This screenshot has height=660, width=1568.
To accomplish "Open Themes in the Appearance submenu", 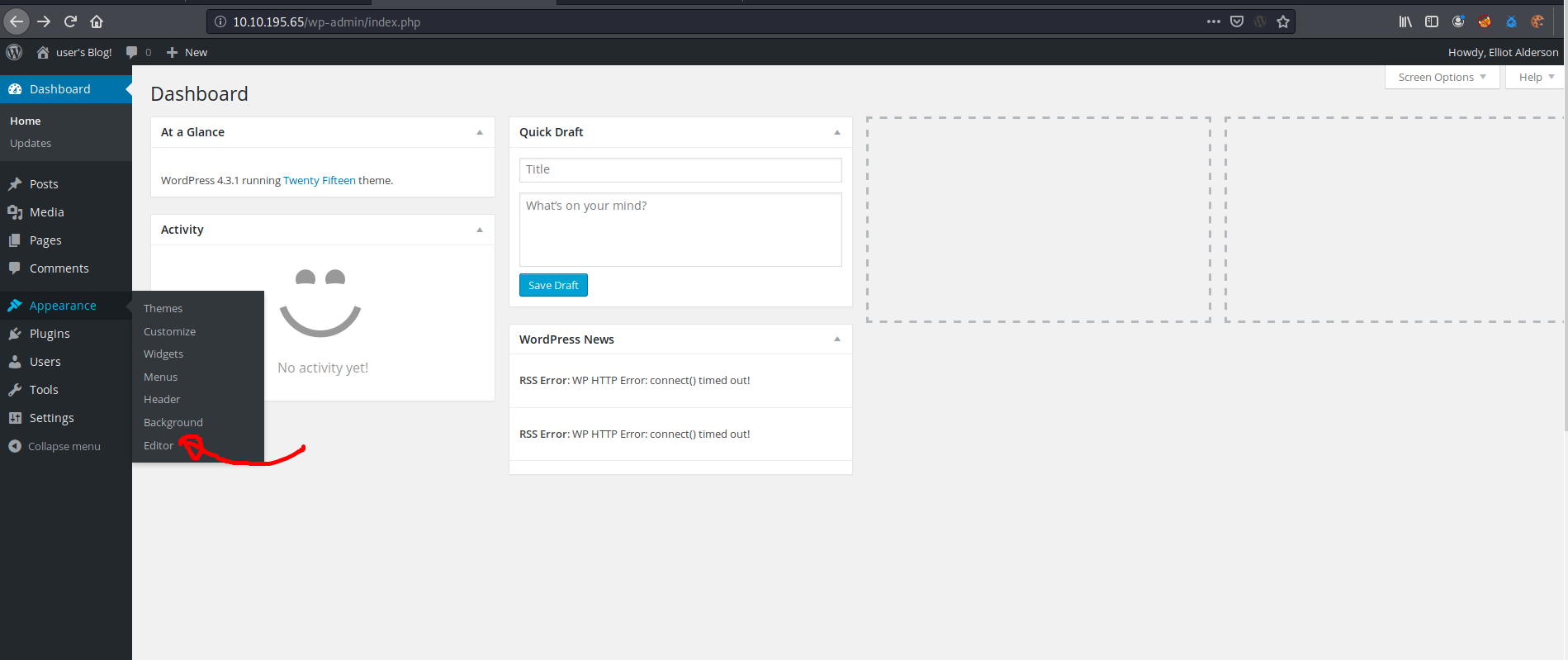I will pos(163,308).
